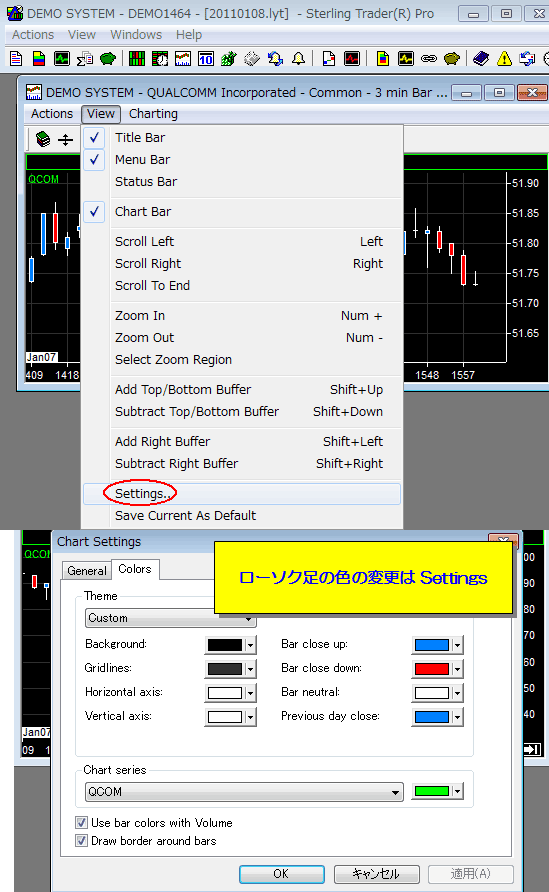Choose Zoom In menu entry

click(x=242, y=316)
